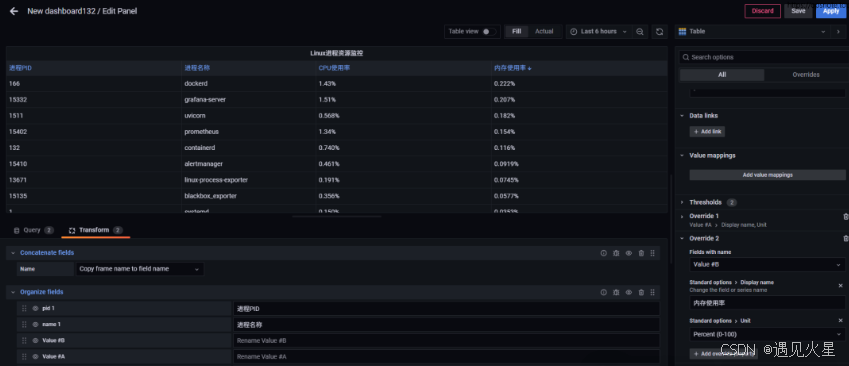849x366 pixels.
Task: Open the Table visualization picker
Action: pyautogui.click(x=753, y=31)
